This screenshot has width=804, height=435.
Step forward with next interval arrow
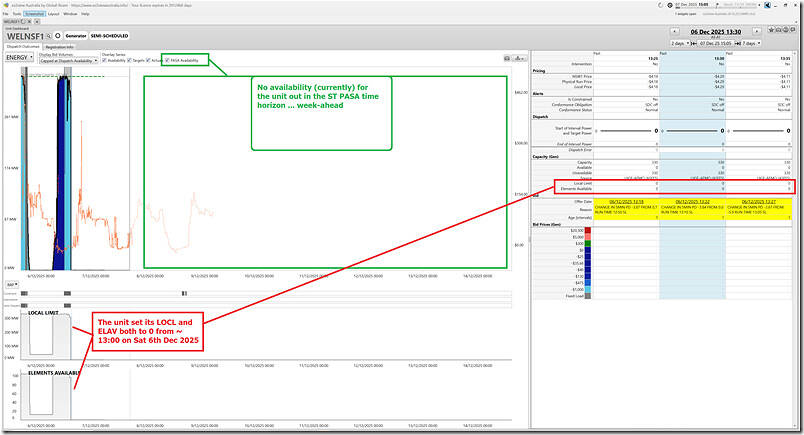[x=757, y=31]
